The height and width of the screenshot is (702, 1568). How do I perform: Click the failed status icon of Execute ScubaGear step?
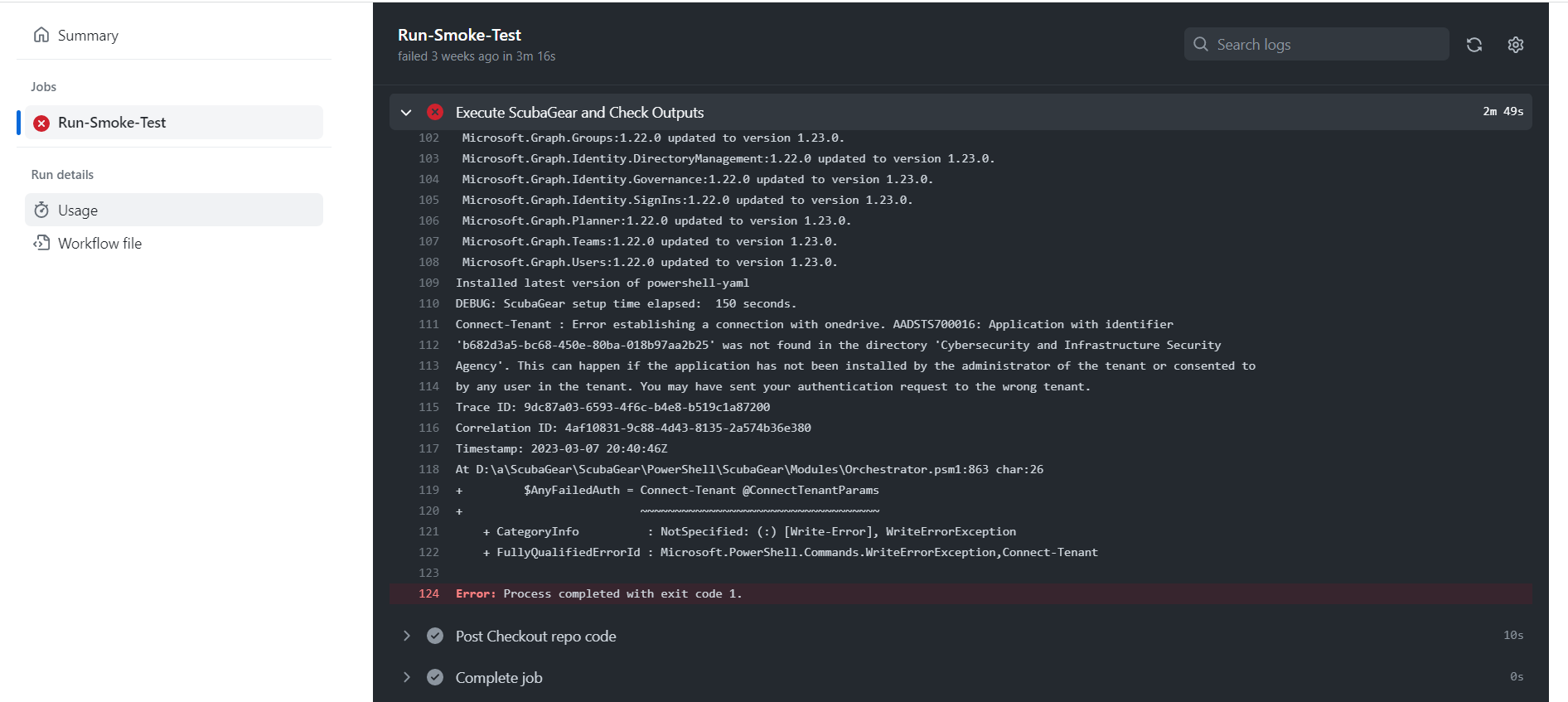[435, 112]
